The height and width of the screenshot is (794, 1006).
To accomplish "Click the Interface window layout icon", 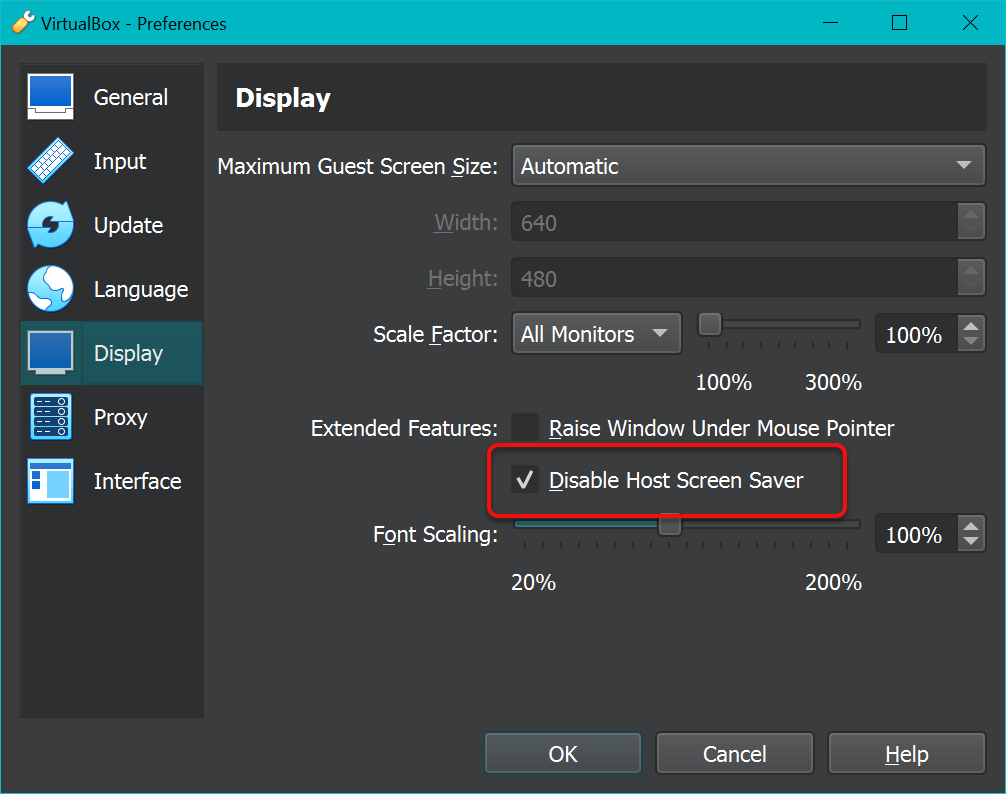I will click(51, 481).
